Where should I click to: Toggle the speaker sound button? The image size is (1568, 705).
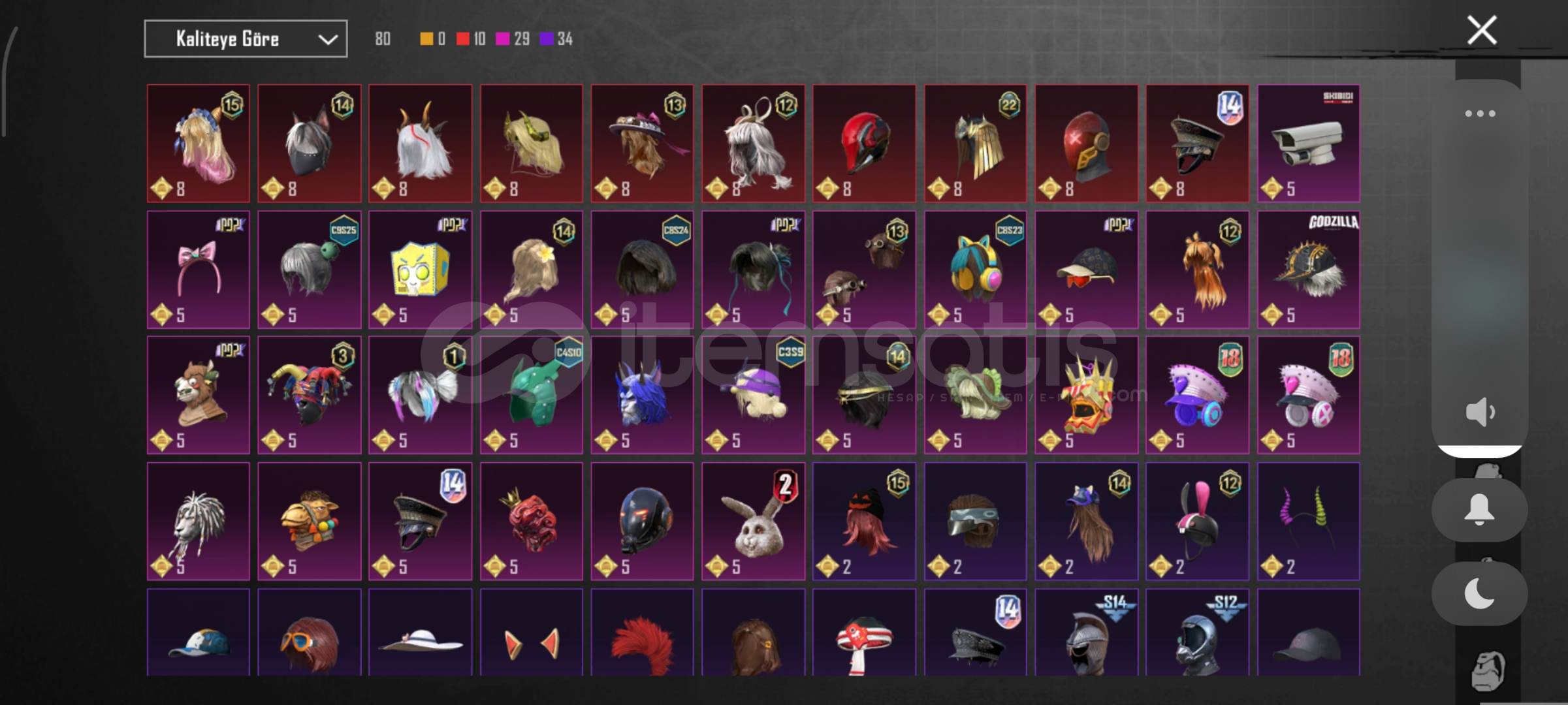[1479, 412]
